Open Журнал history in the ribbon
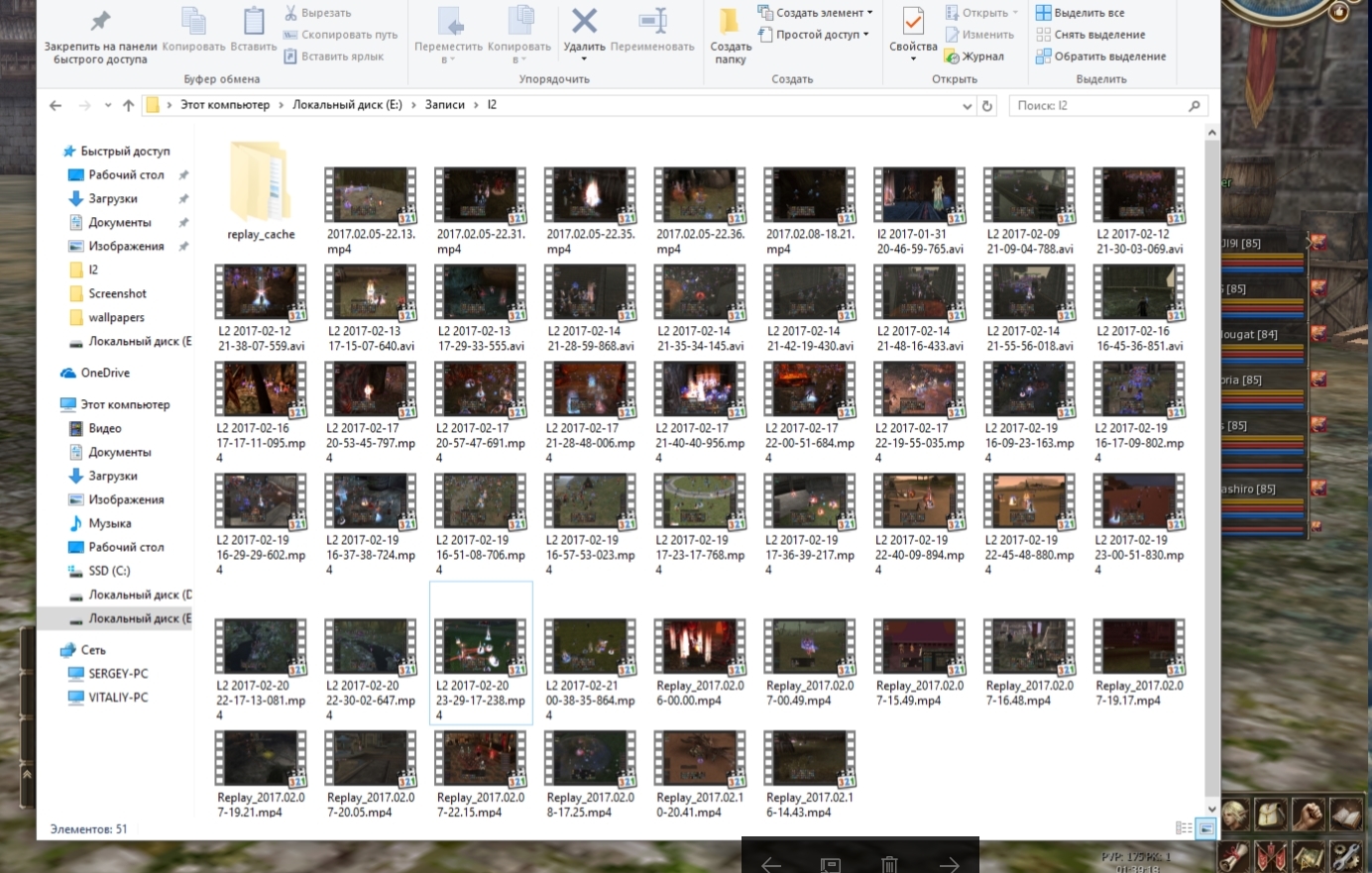 974,56
